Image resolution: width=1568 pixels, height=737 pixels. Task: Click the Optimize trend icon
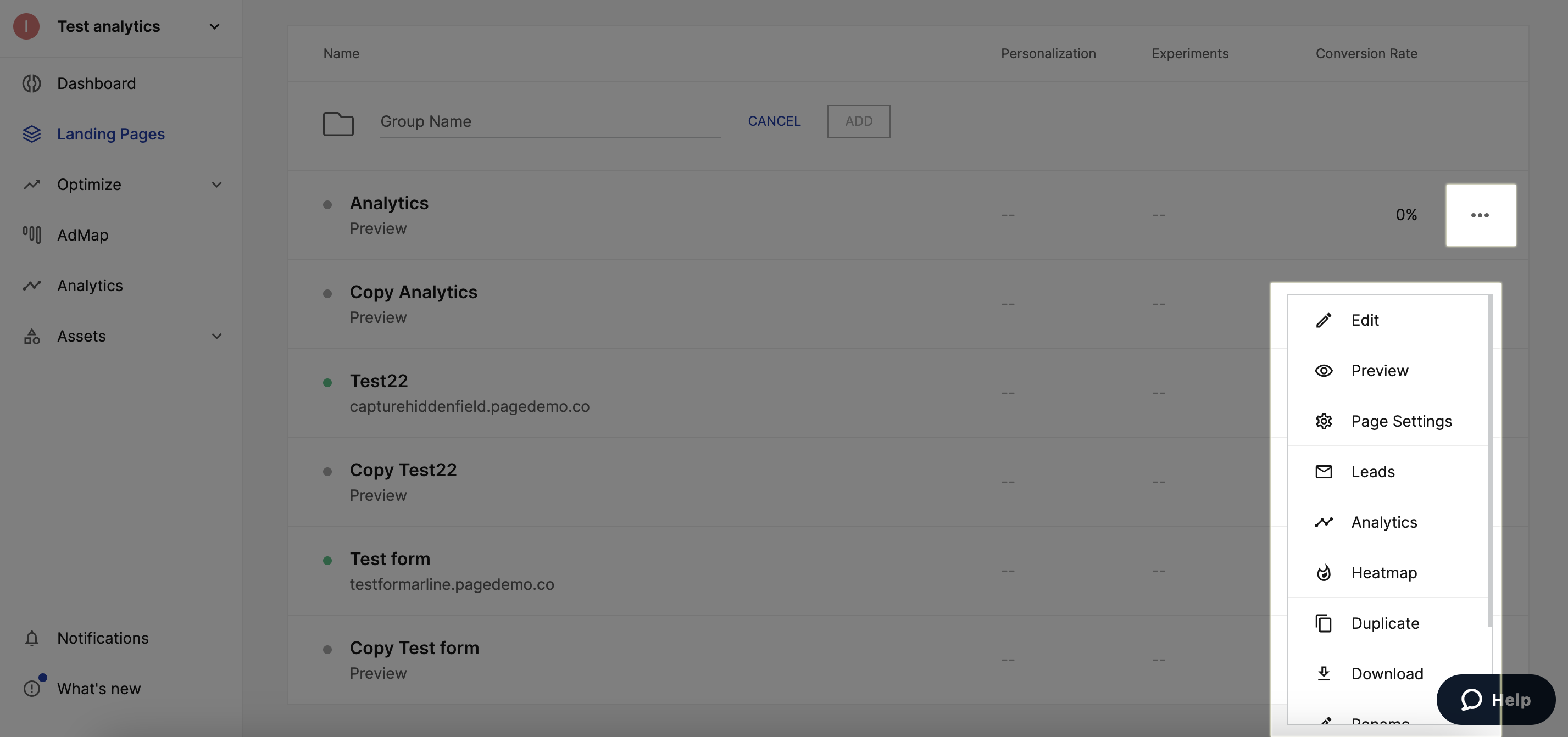tap(32, 185)
